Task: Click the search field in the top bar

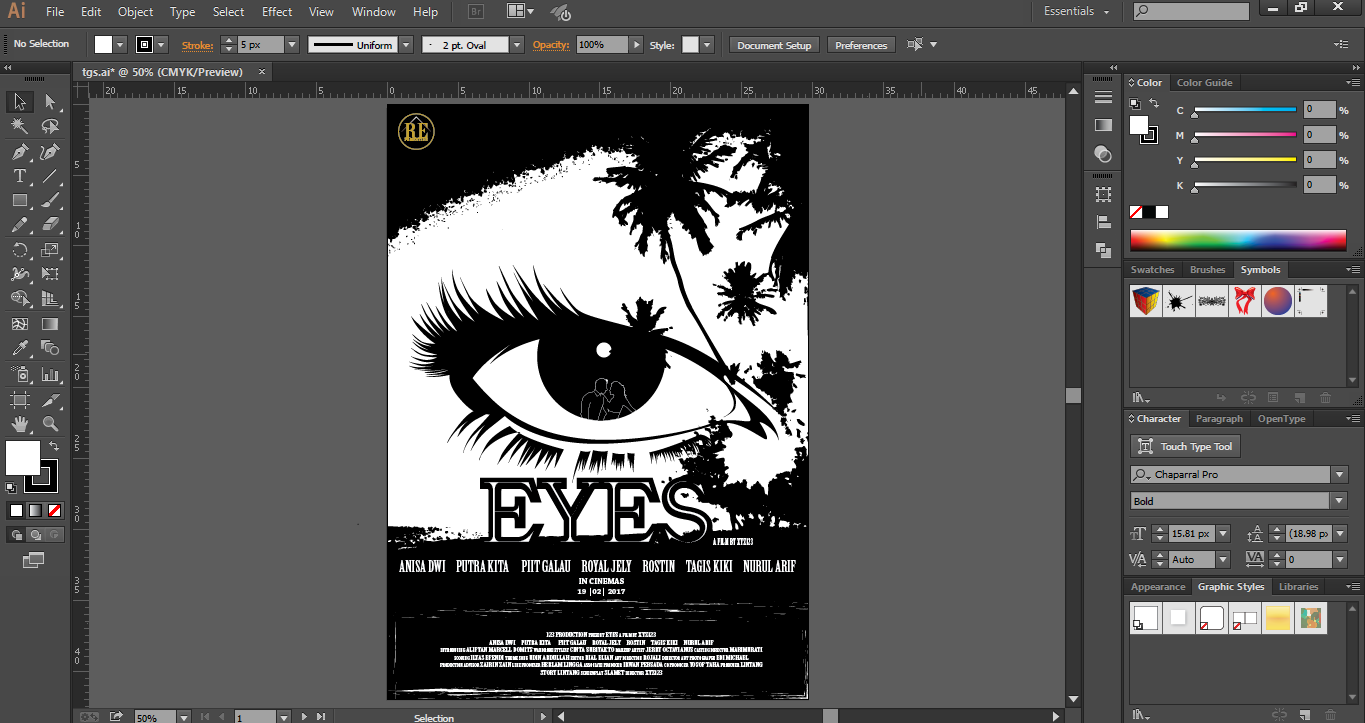Action: (1191, 11)
